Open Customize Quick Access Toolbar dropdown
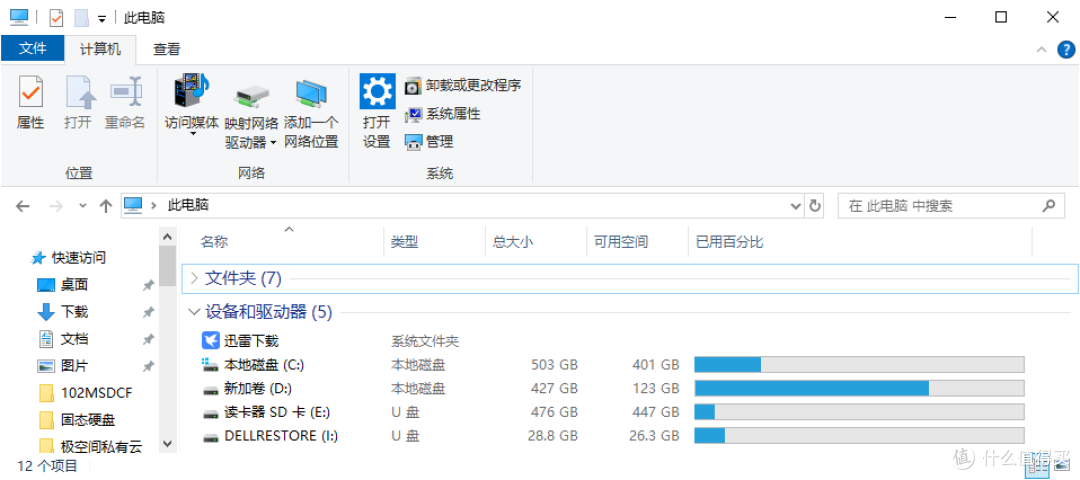Screen dimensions: 1080x480 (102, 19)
